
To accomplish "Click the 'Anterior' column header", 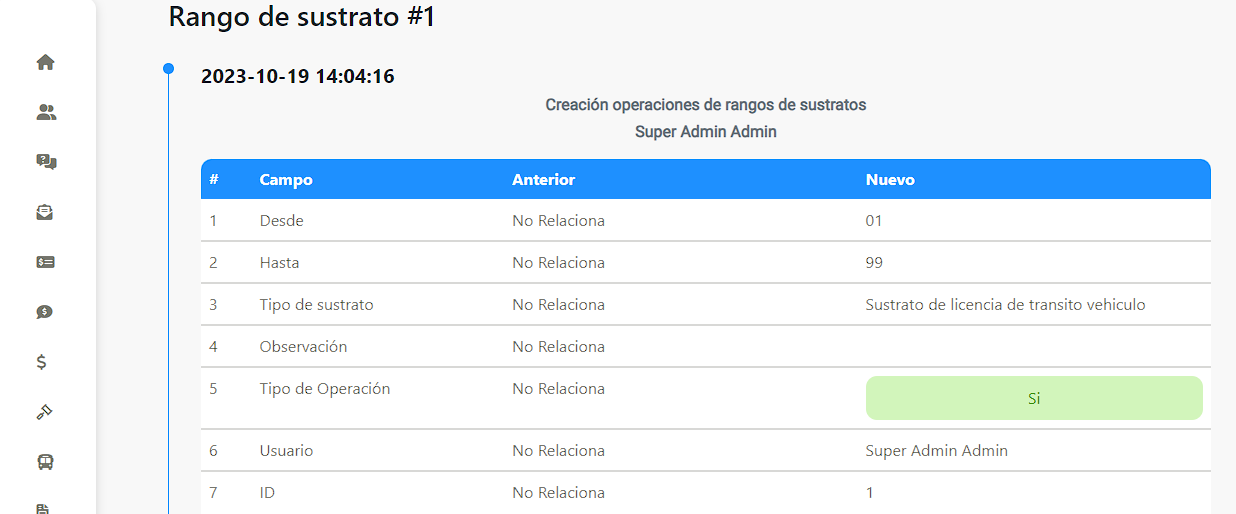I will click(543, 180).
